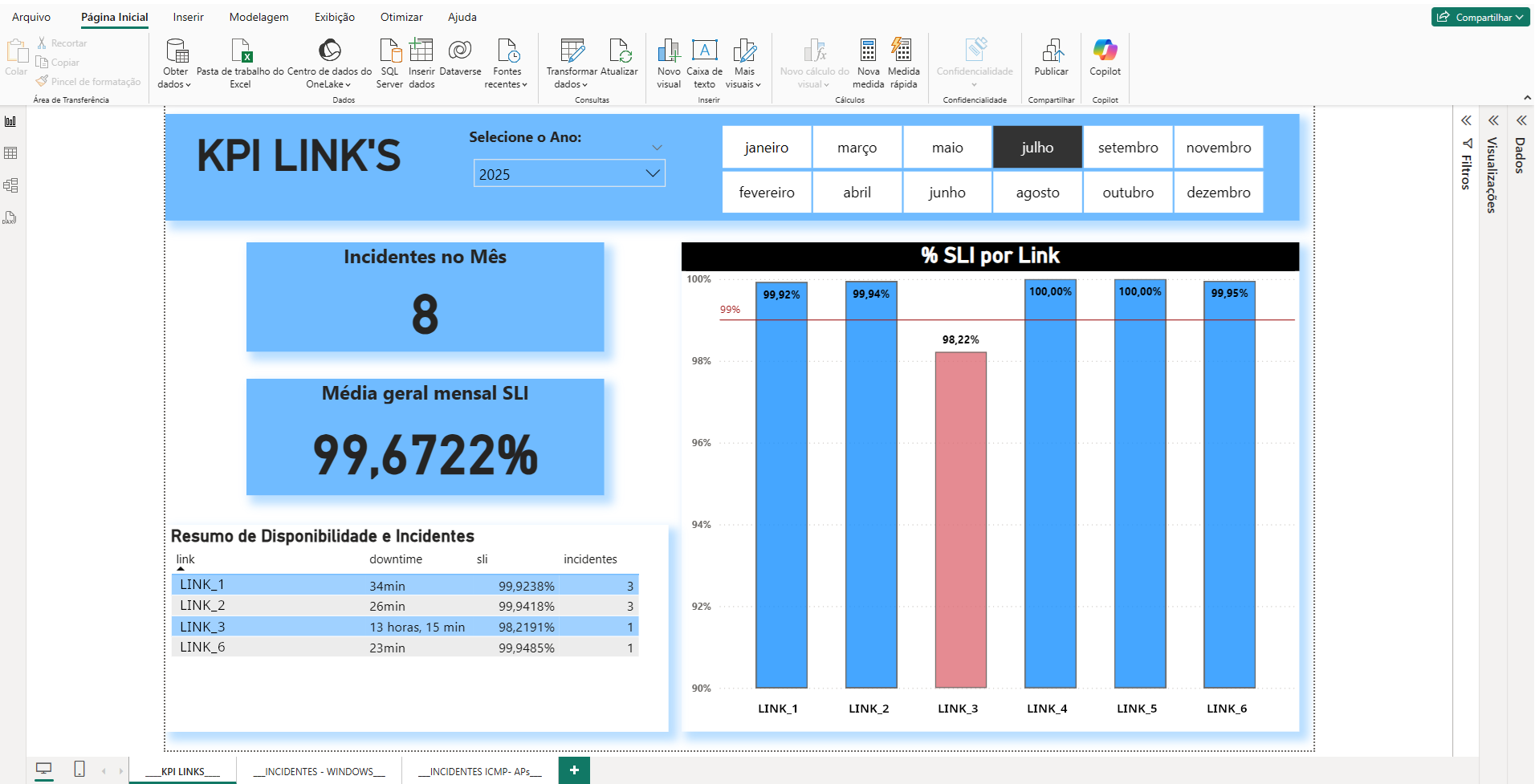
Task: Insert a Caixa de texto
Action: point(704,64)
